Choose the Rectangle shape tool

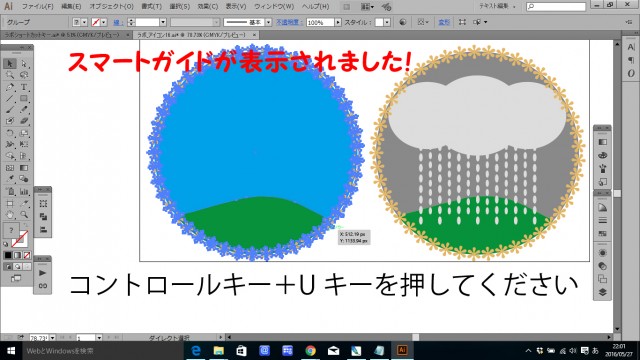24,98
